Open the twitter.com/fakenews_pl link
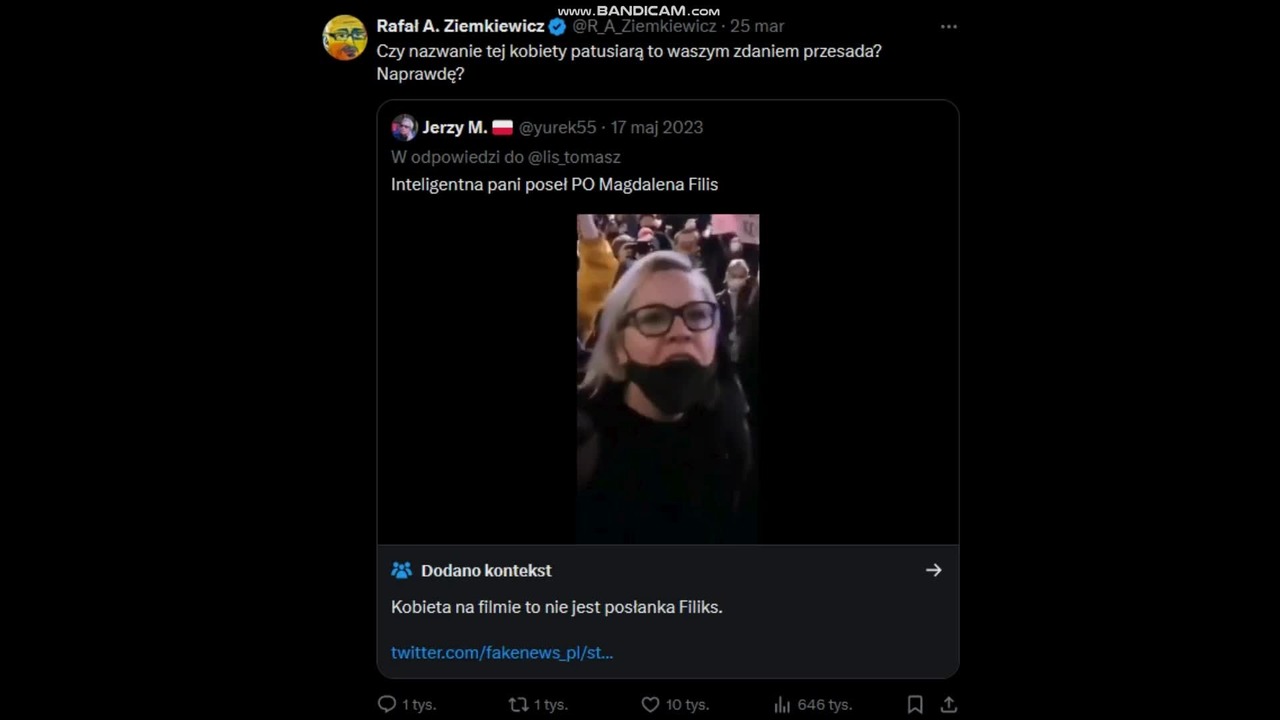This screenshot has width=1280, height=720. [x=502, y=652]
